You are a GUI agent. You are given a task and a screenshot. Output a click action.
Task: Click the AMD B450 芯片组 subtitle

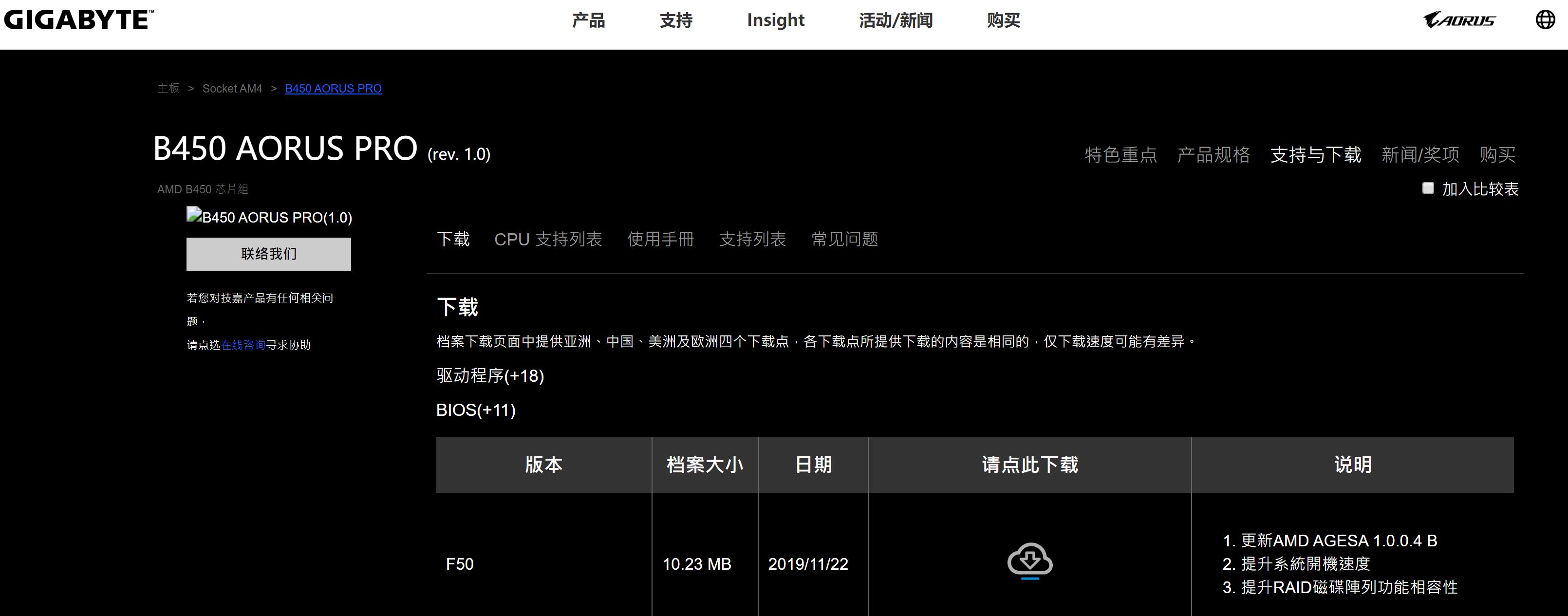click(203, 189)
